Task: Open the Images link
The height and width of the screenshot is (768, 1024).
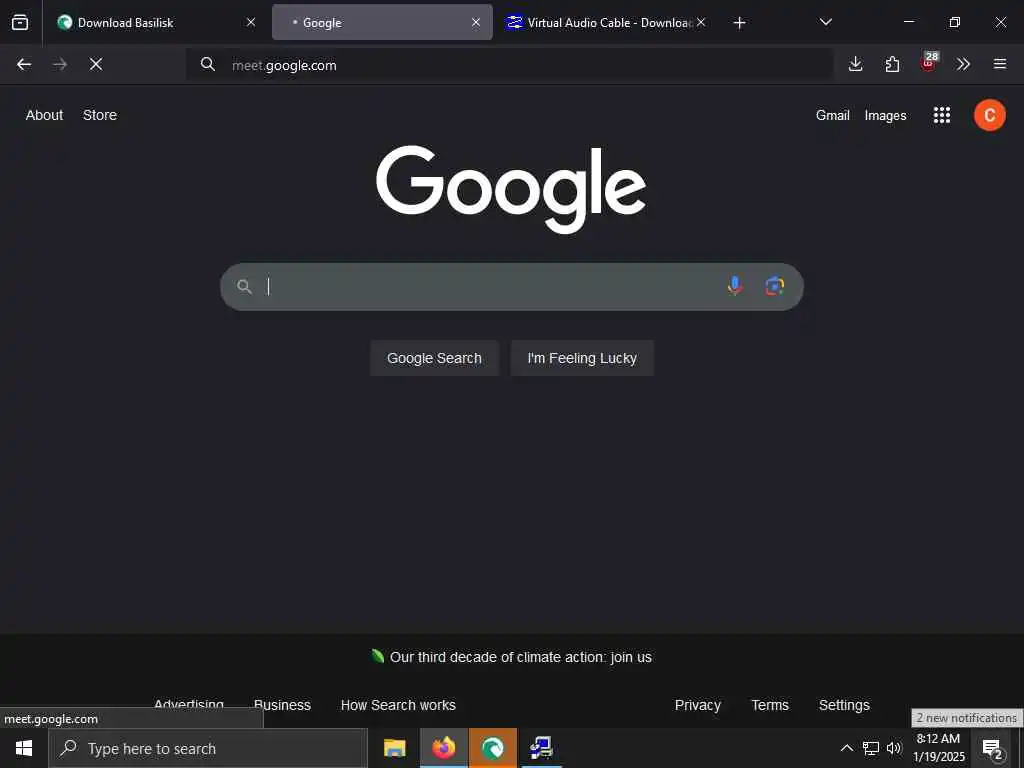Action: click(x=886, y=116)
